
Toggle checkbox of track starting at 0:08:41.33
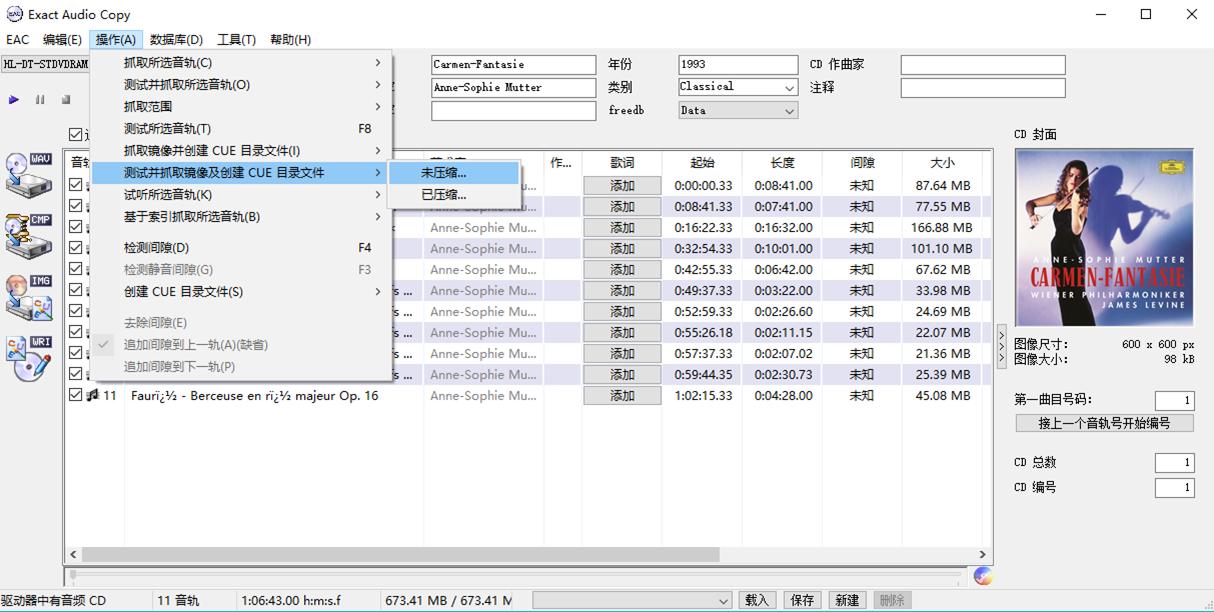coord(76,206)
